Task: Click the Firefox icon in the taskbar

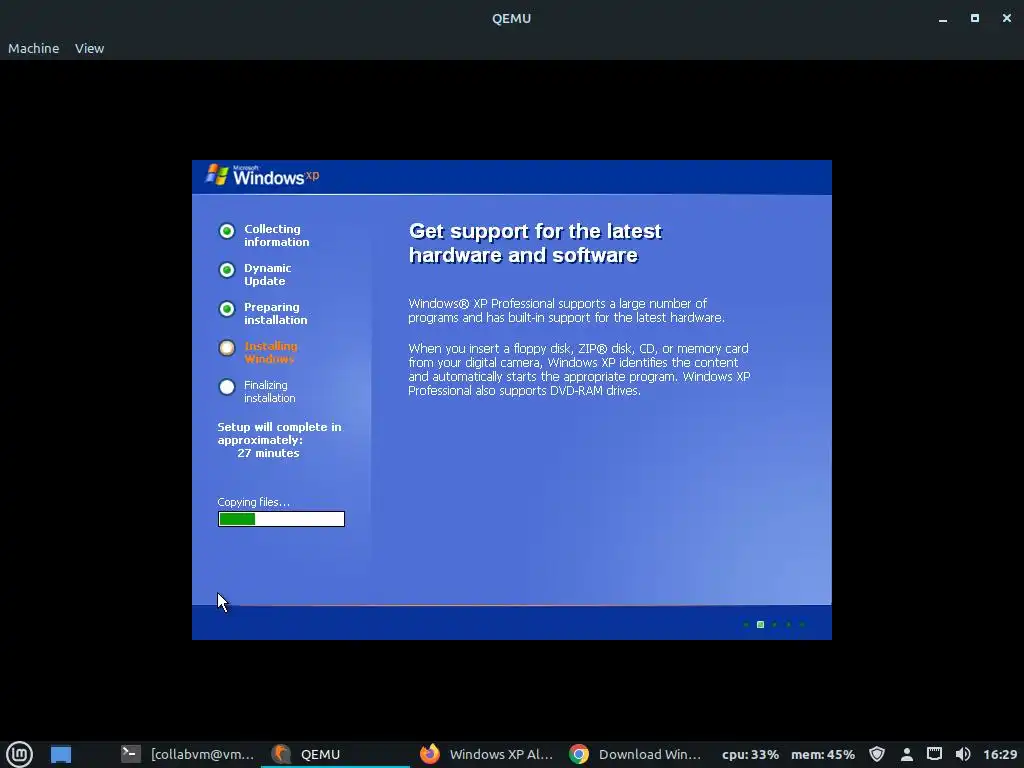Action: point(430,754)
